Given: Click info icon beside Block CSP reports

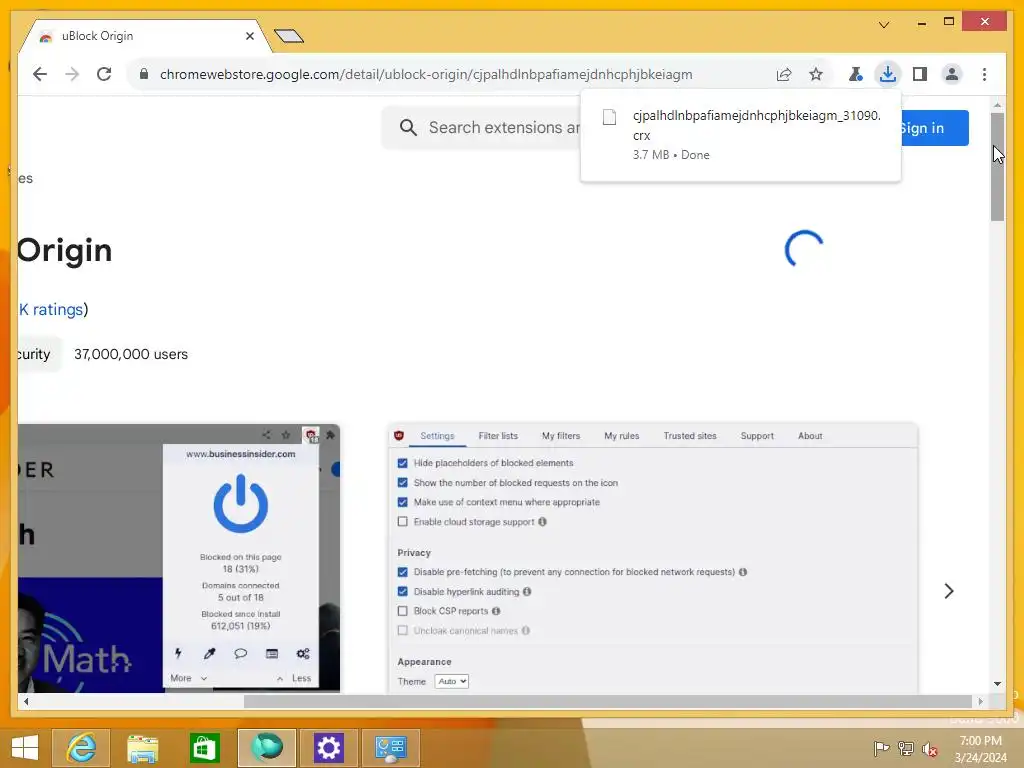Looking at the screenshot, I should point(496,611).
